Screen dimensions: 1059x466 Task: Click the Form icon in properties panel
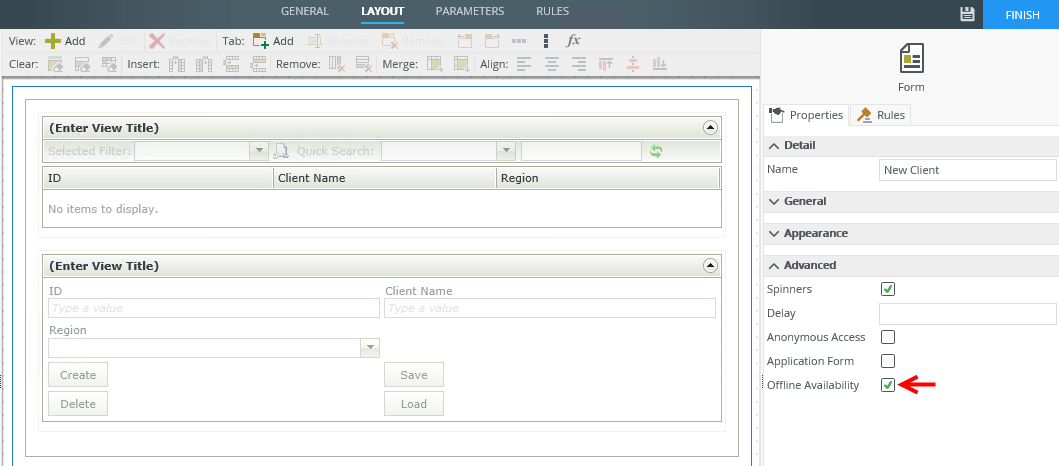(x=911, y=59)
